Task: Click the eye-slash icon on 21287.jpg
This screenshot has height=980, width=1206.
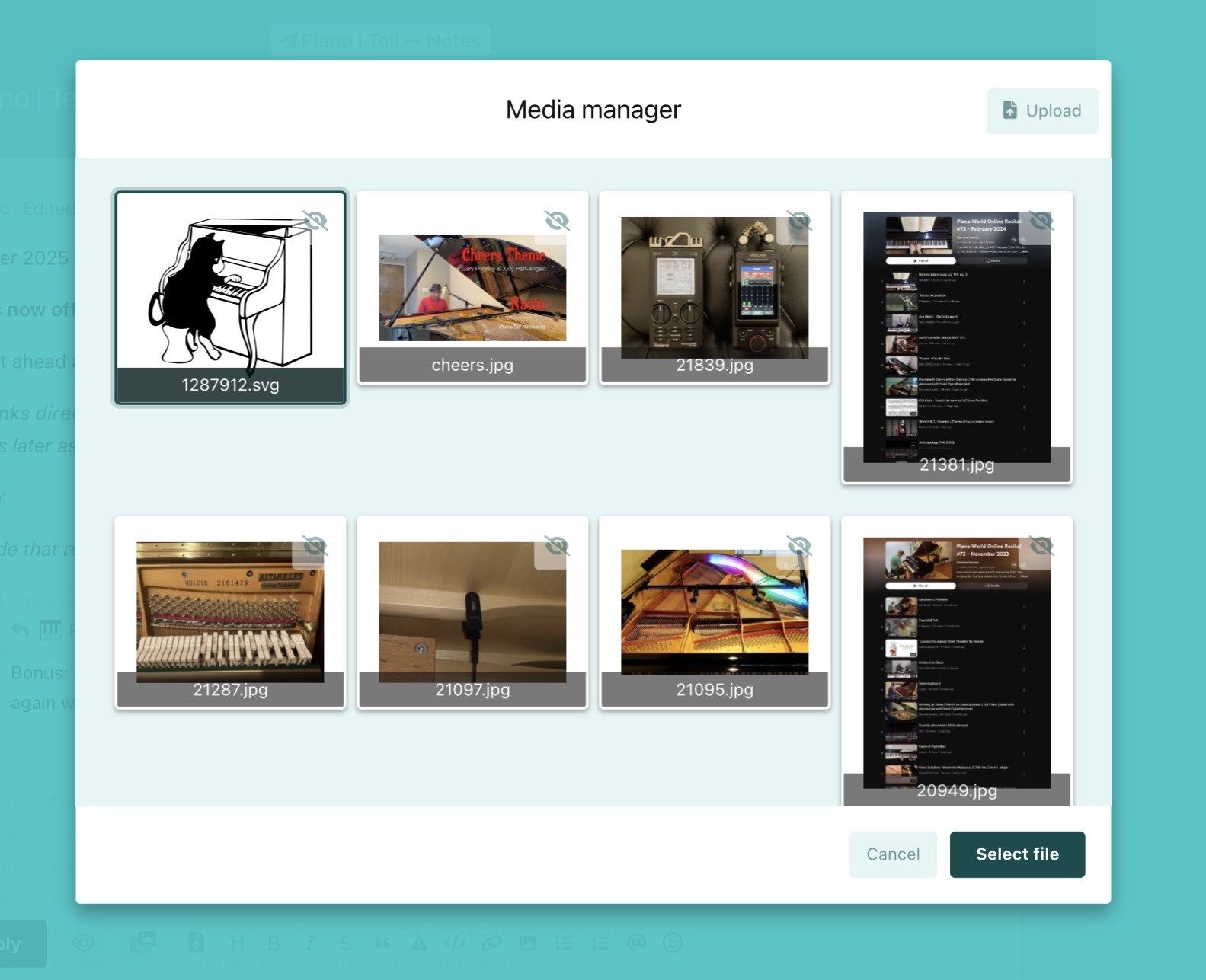Action: (x=314, y=546)
